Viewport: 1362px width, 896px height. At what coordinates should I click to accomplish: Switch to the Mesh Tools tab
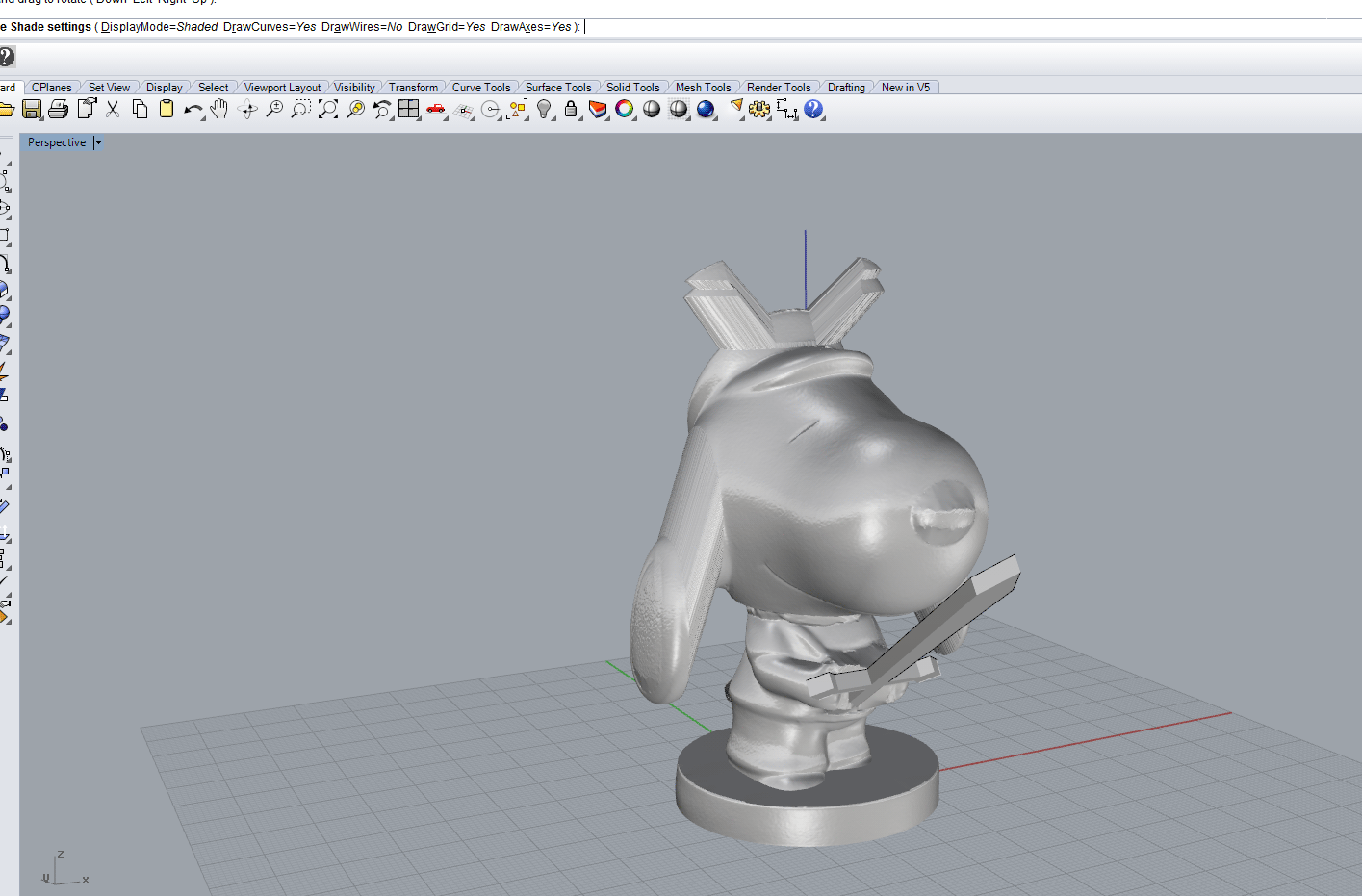coord(703,88)
